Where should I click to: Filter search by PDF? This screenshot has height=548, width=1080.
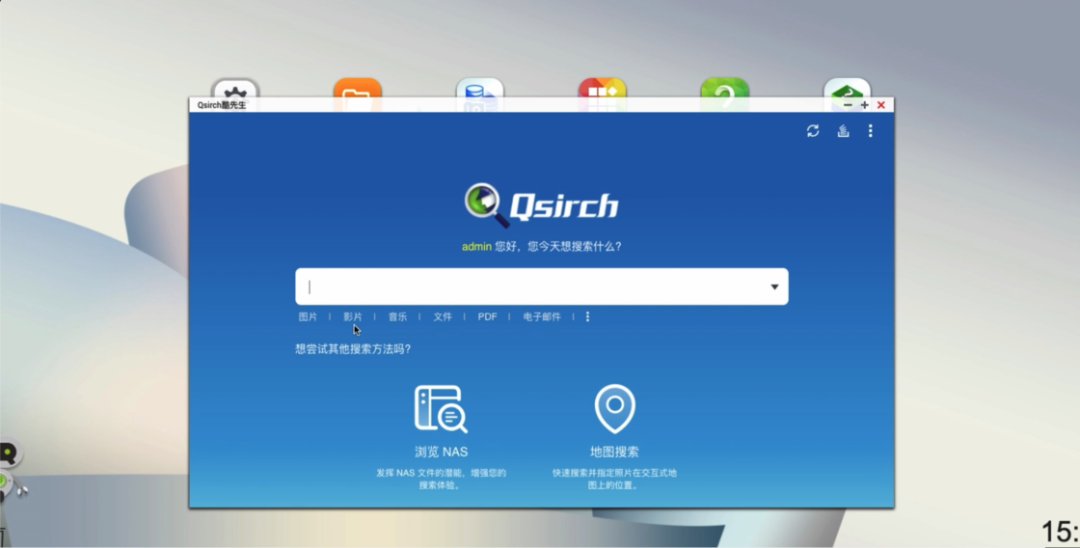[x=487, y=317]
